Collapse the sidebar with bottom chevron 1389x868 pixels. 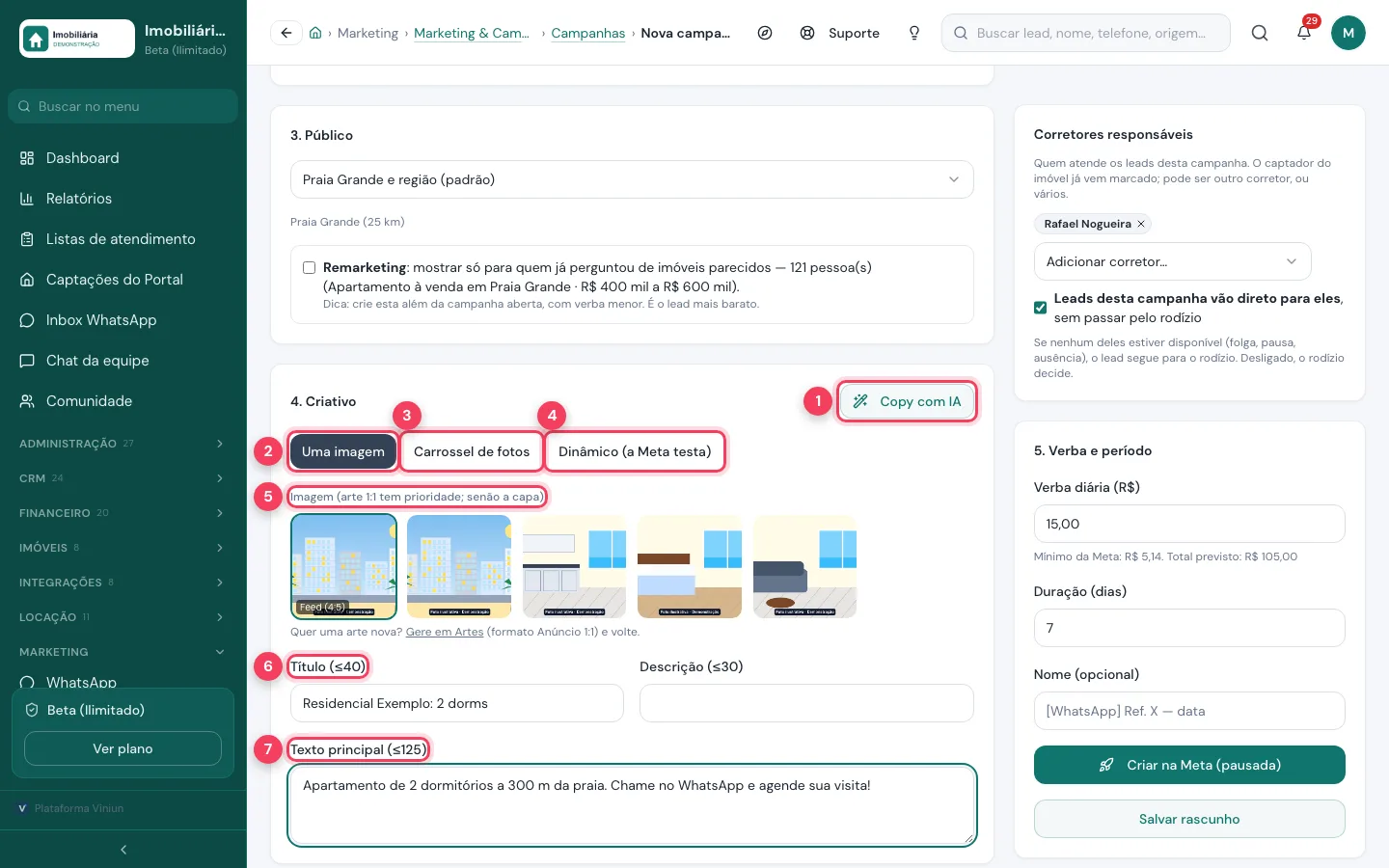pyautogui.click(x=123, y=850)
